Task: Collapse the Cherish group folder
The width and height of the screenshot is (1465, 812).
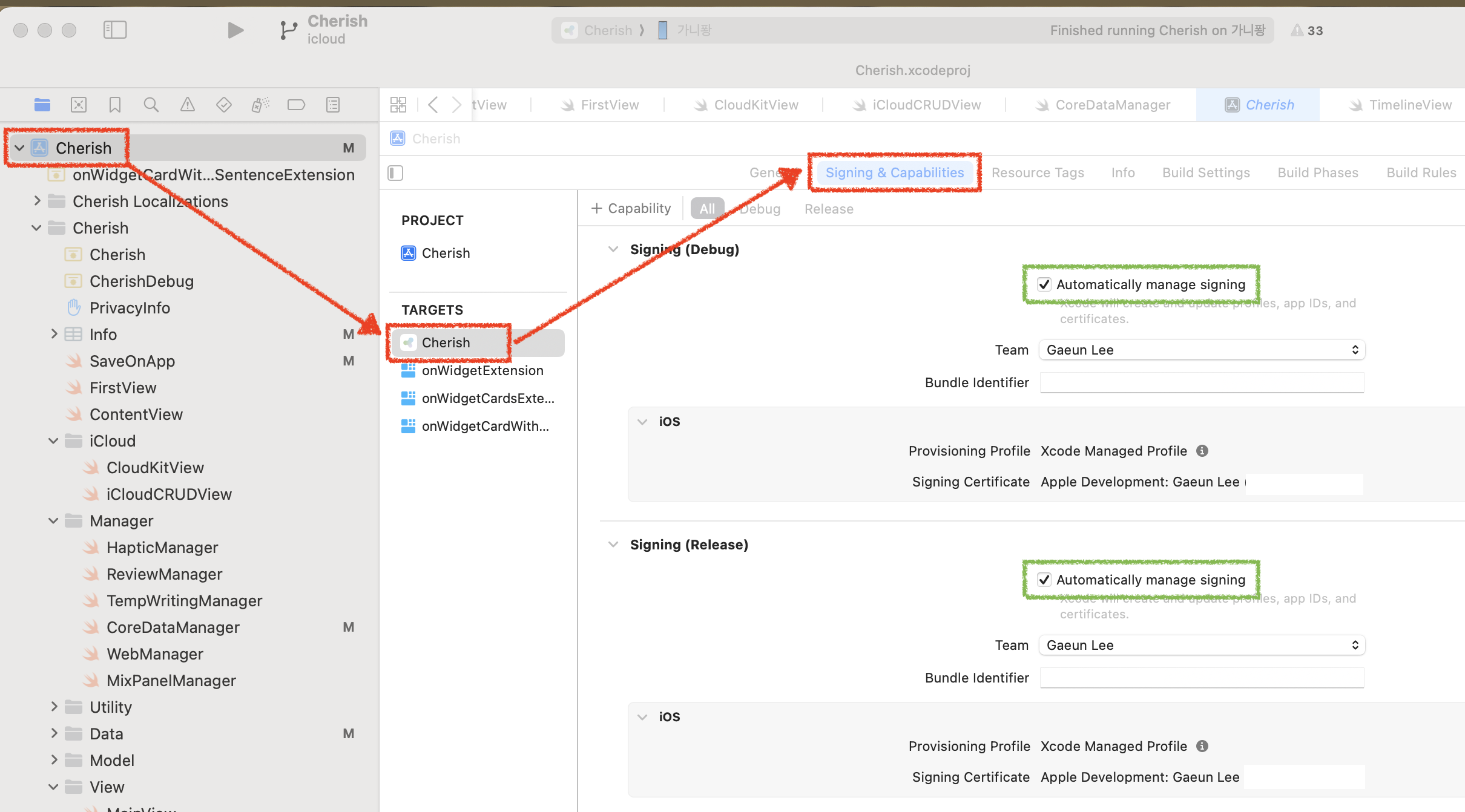Action: (x=37, y=228)
